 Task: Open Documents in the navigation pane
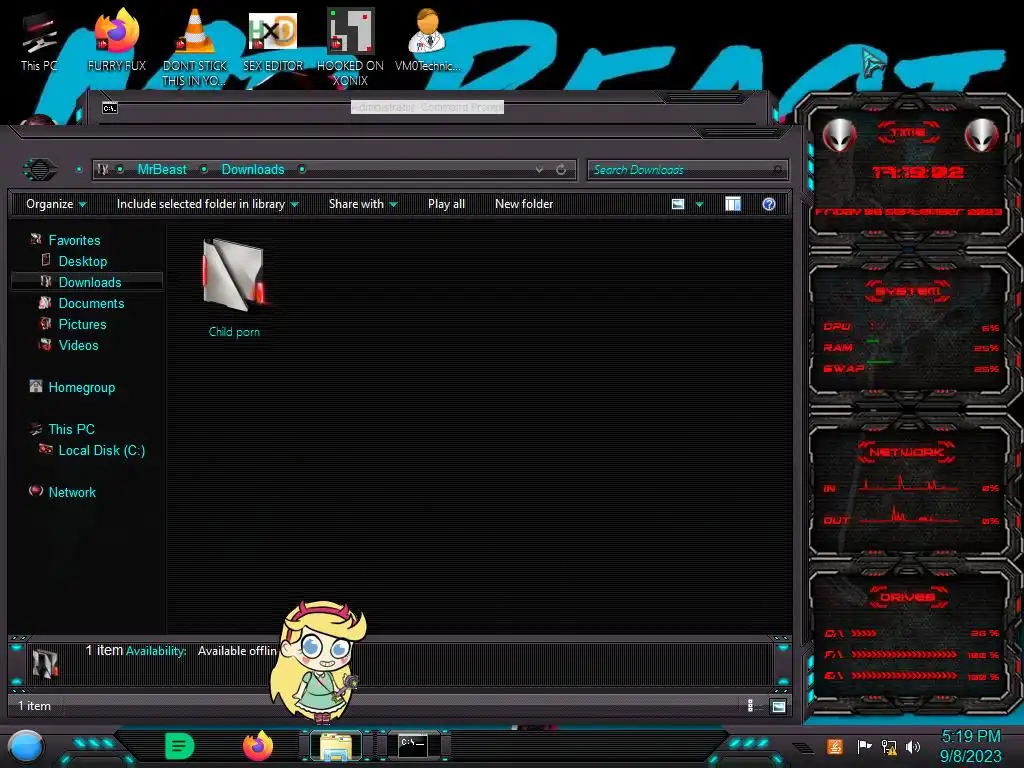pyautogui.click(x=91, y=303)
